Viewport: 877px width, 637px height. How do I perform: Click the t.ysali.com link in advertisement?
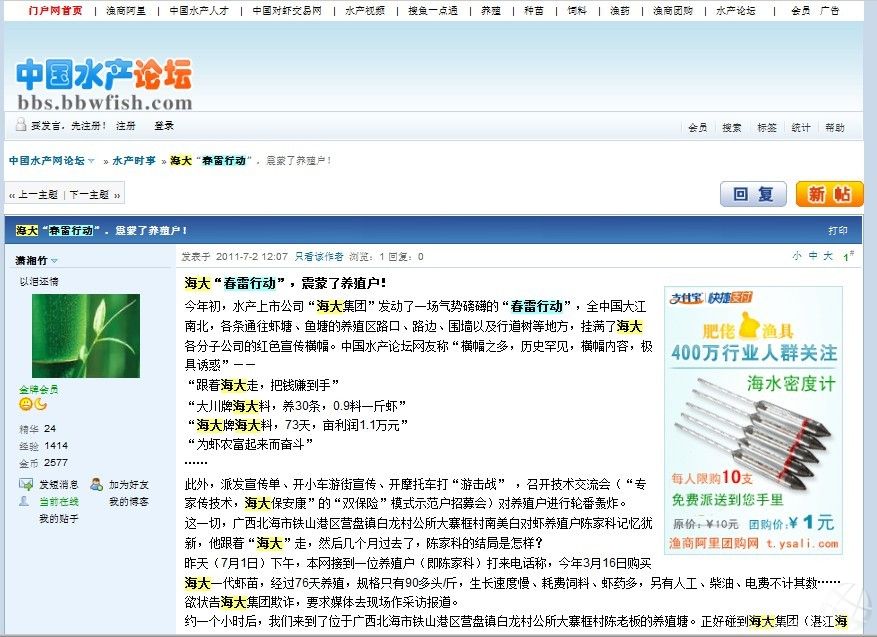[x=802, y=544]
